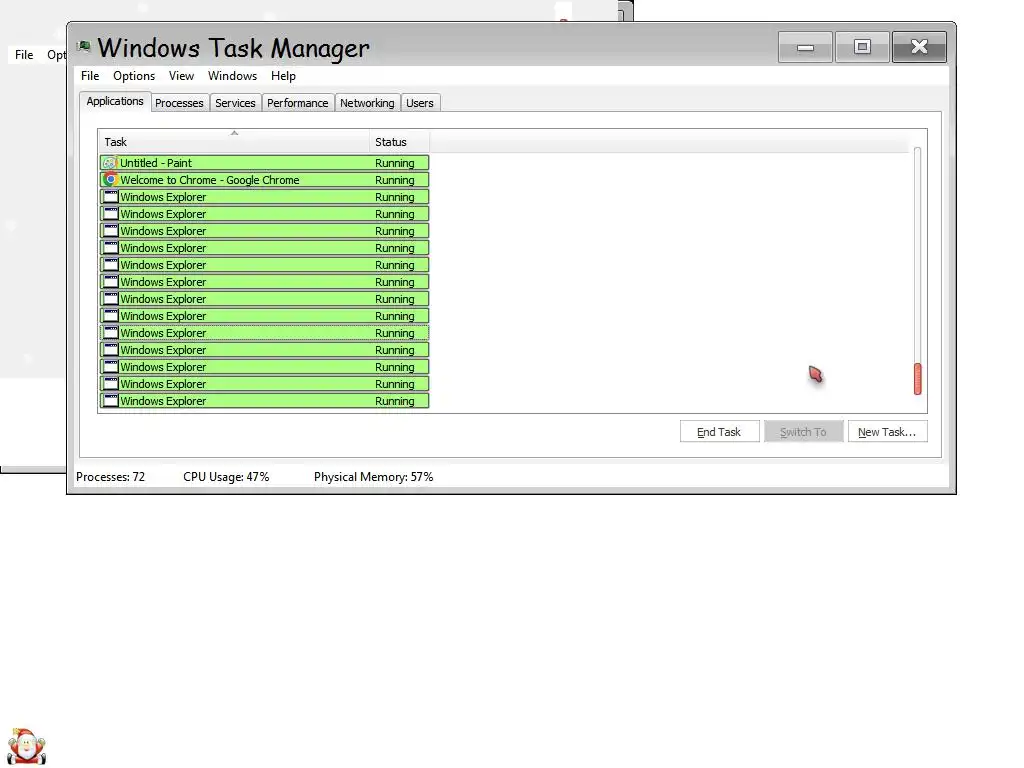1024x768 pixels.
Task: Click the Processes: 72 status bar entry
Action: click(110, 477)
